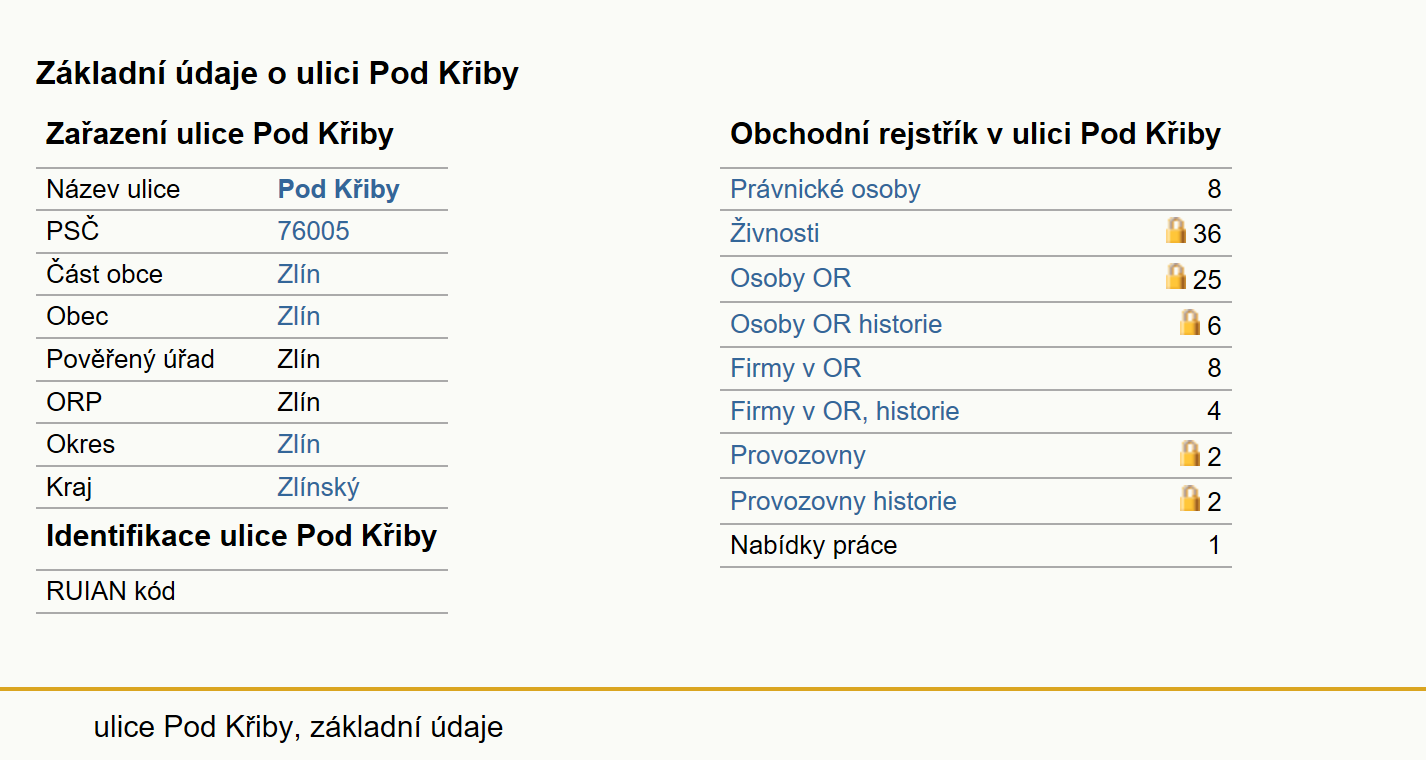Follow the Osoby OR link
Image resolution: width=1426 pixels, height=760 pixels.
[790, 278]
